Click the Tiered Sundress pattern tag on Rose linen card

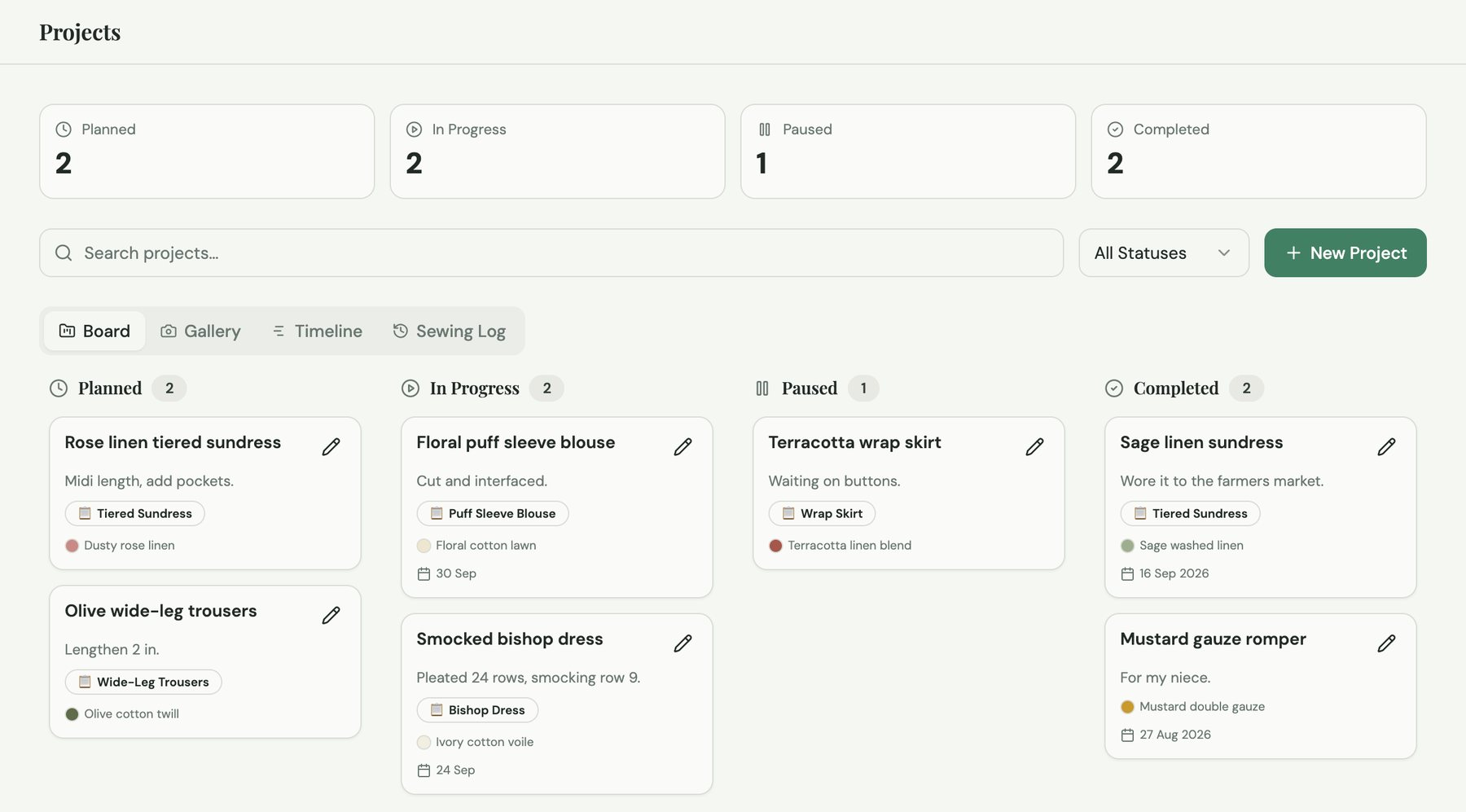click(135, 513)
